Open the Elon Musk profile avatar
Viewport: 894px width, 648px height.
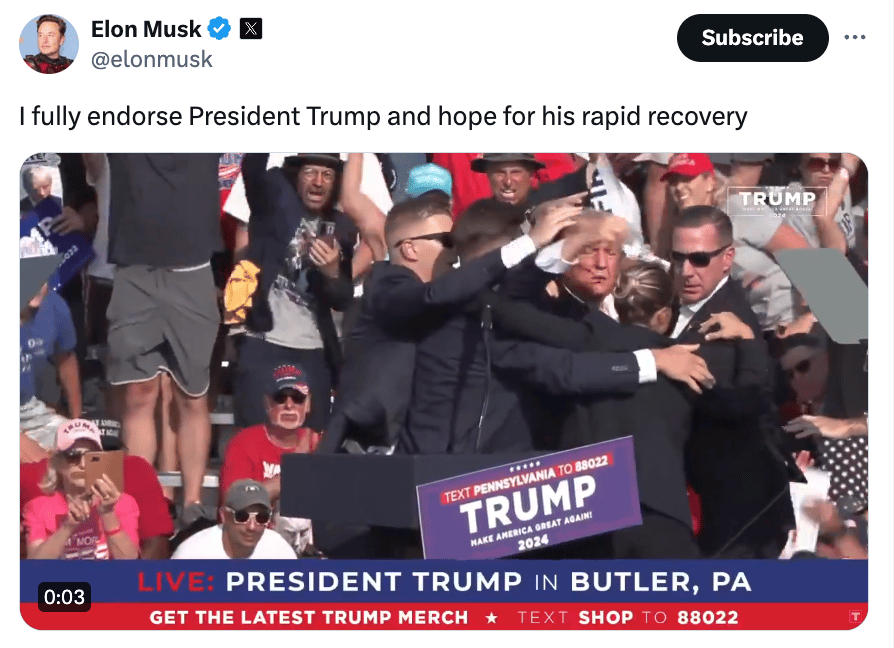(x=48, y=44)
